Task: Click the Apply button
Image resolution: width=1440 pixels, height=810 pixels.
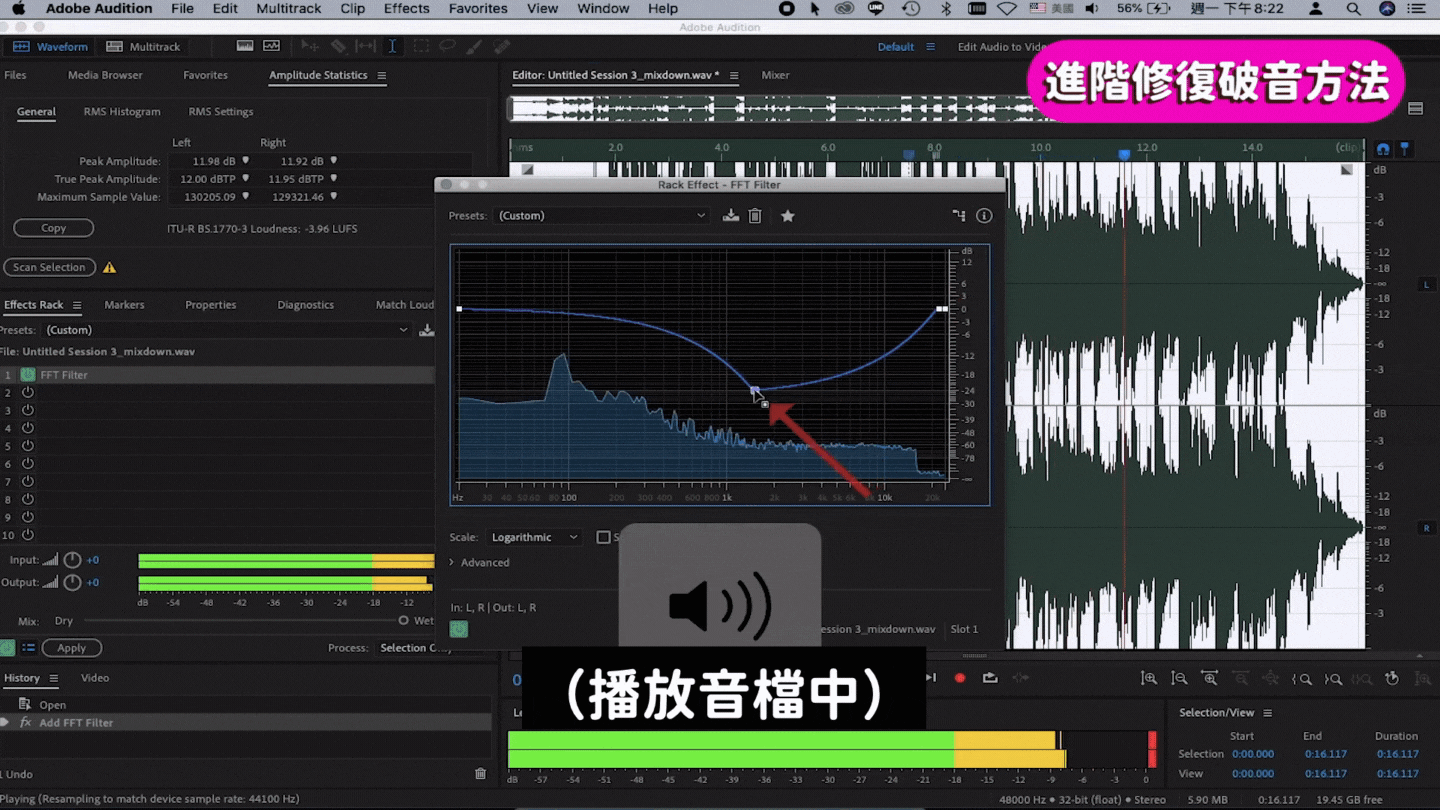Action: (x=72, y=648)
